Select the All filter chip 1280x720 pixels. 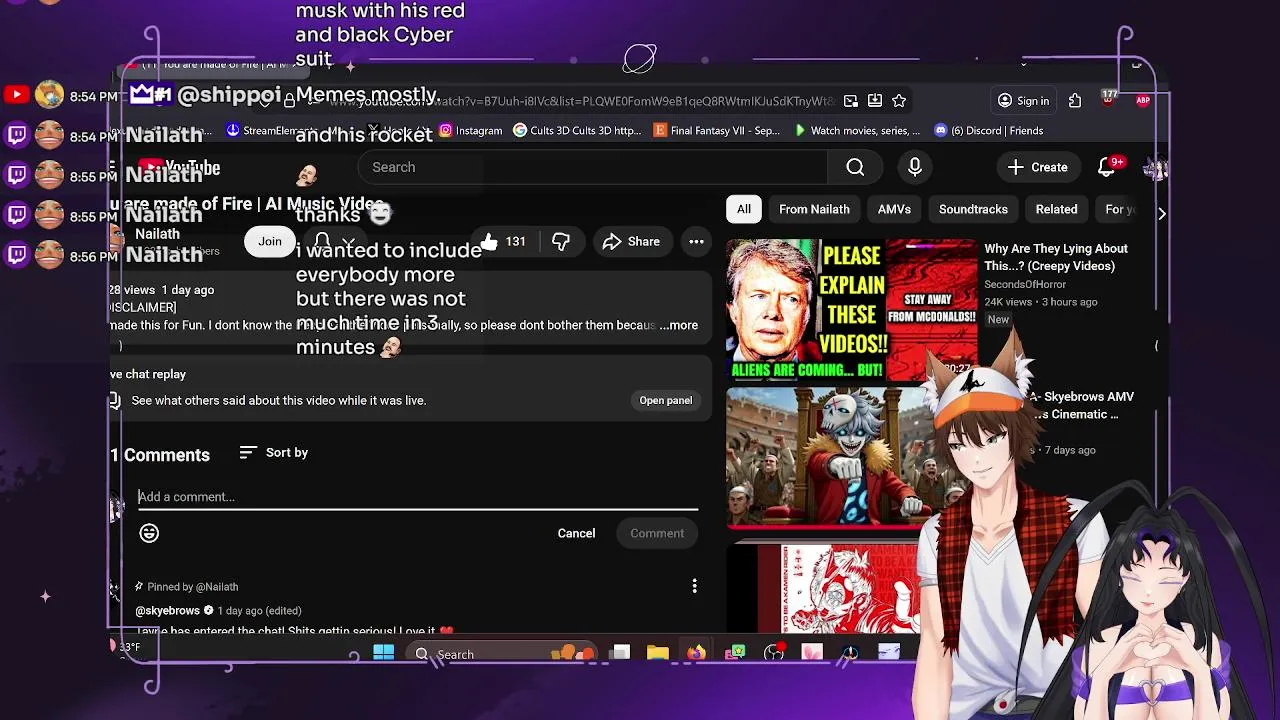coord(744,209)
